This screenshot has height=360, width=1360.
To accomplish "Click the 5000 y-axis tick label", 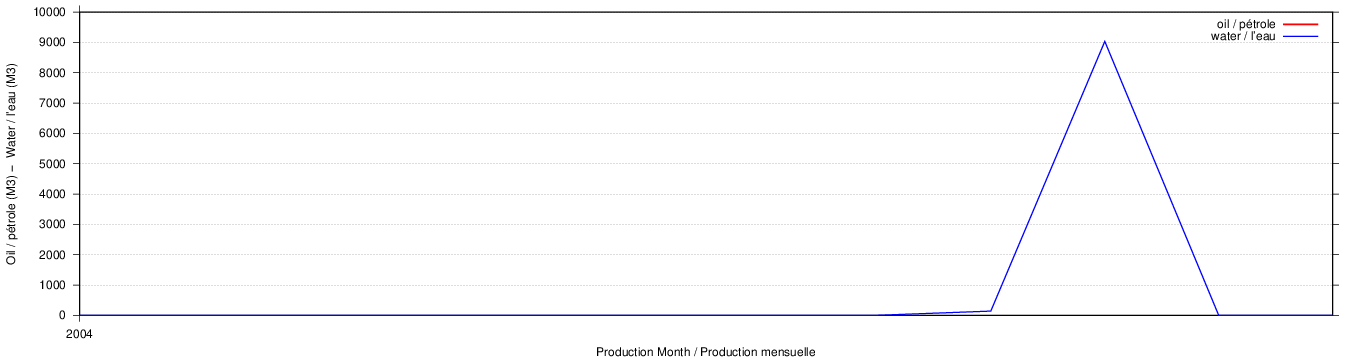I will [53, 164].
